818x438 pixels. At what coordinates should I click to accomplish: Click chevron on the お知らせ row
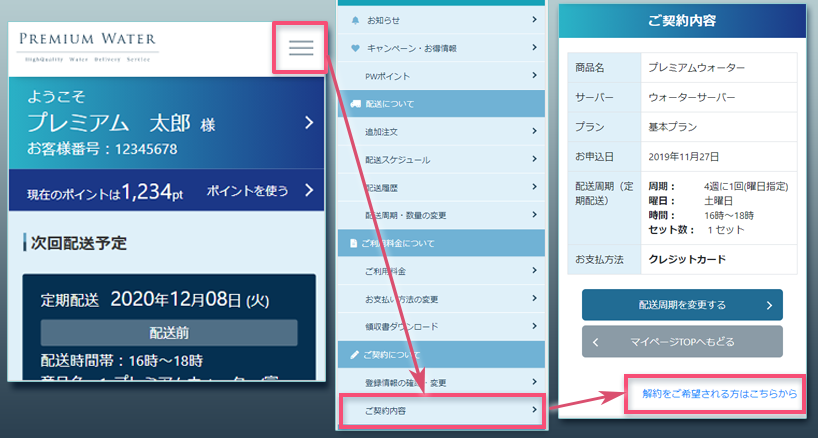[x=534, y=20]
